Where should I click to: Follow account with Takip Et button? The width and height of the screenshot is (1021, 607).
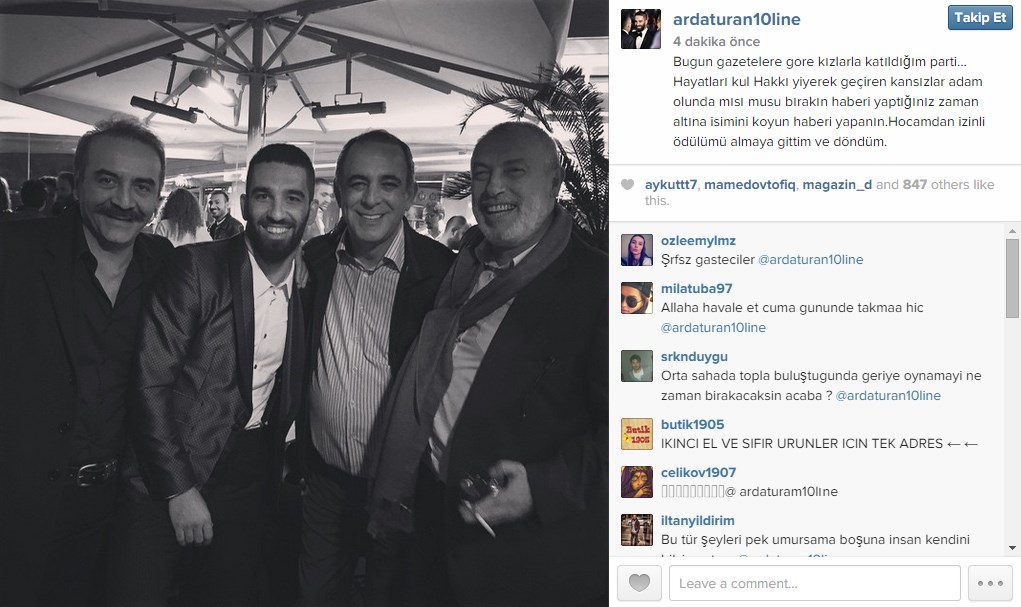(x=980, y=18)
